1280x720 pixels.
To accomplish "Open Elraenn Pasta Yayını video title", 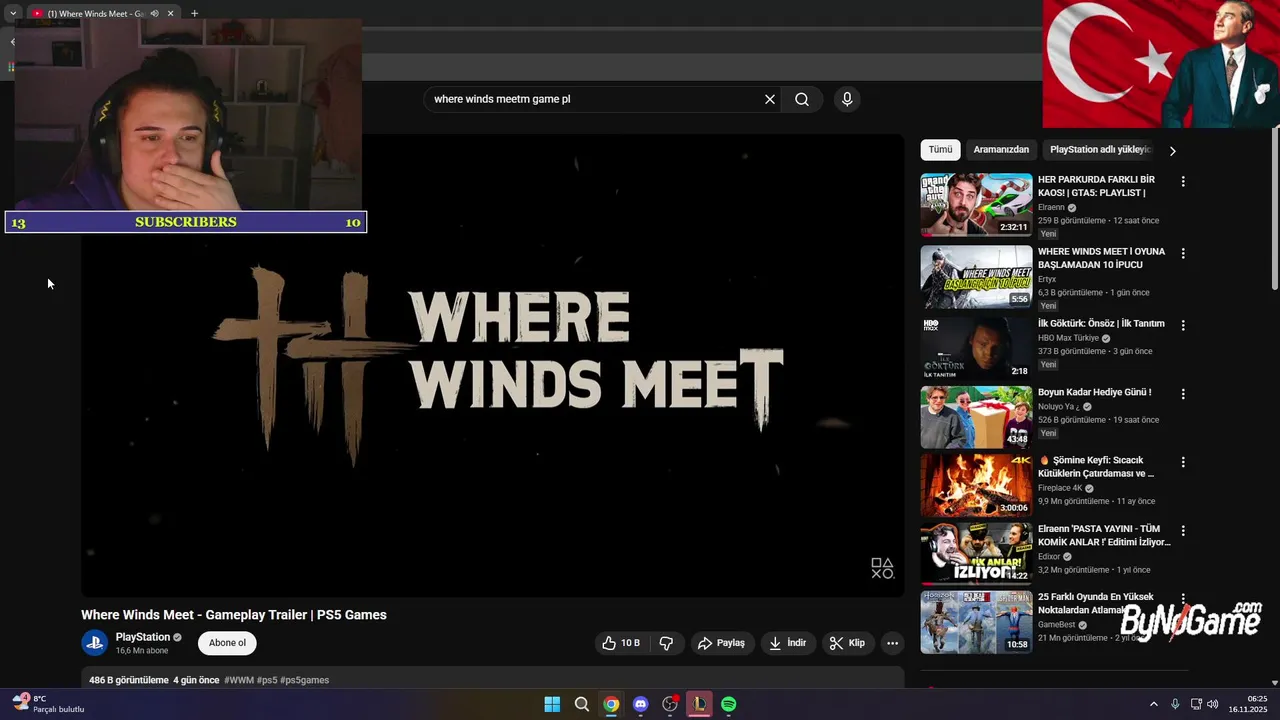I will pyautogui.click(x=1104, y=535).
